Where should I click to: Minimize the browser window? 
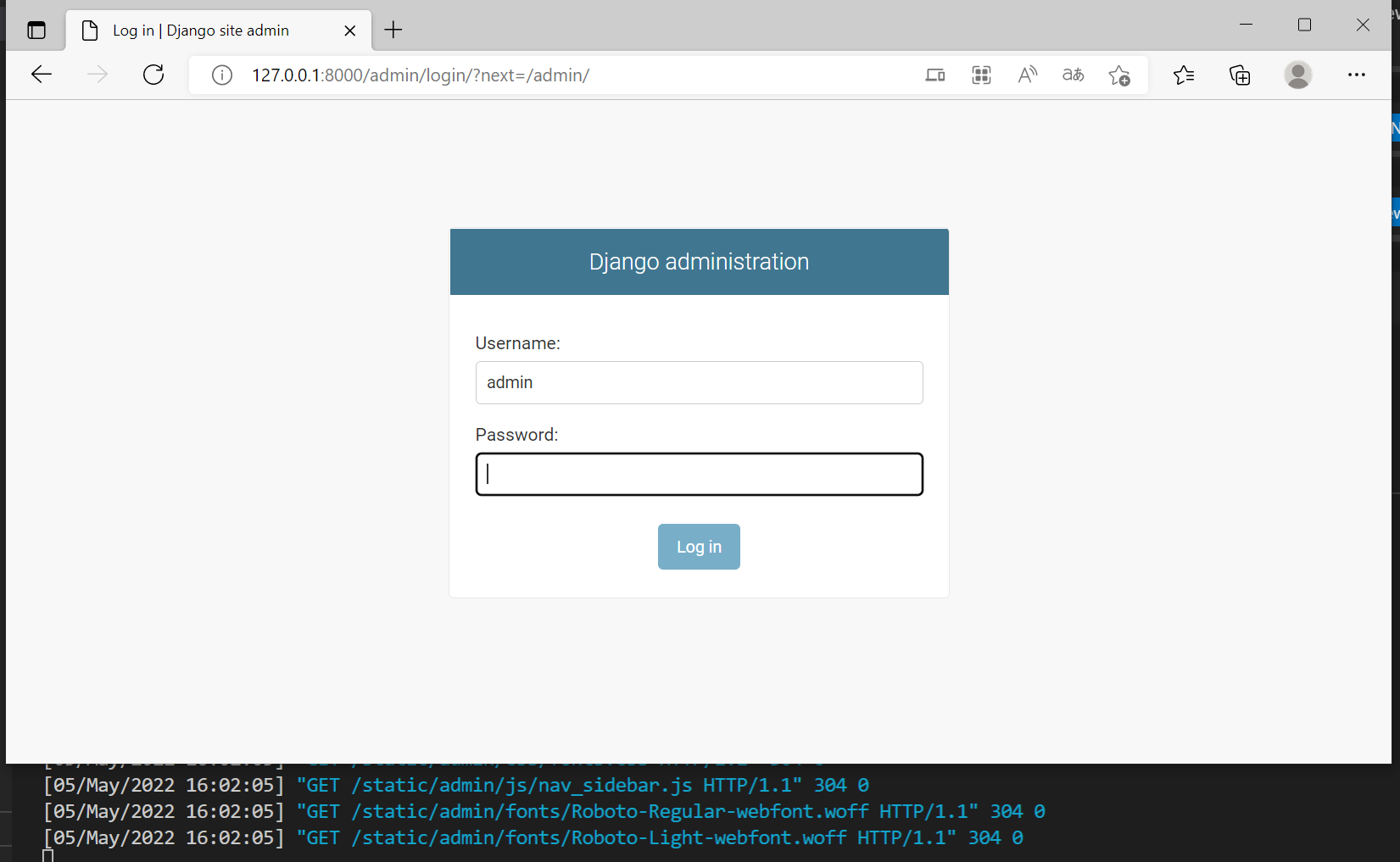click(x=1246, y=25)
